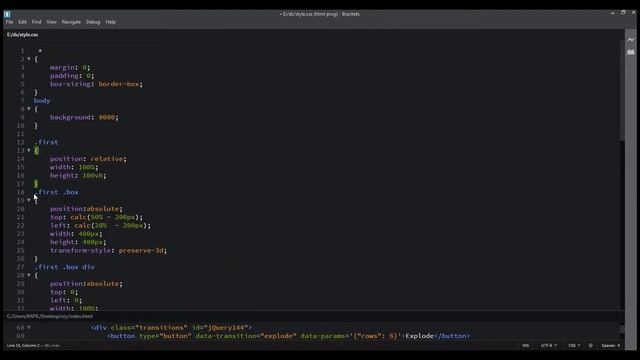
Task: Collapse the .first .box div block at line 28
Action: [29, 275]
